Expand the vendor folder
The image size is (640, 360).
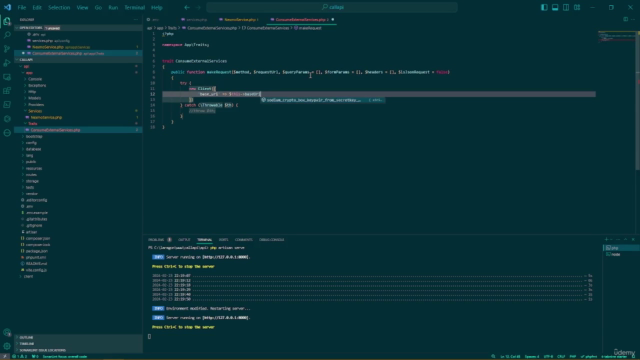click(x=31, y=193)
